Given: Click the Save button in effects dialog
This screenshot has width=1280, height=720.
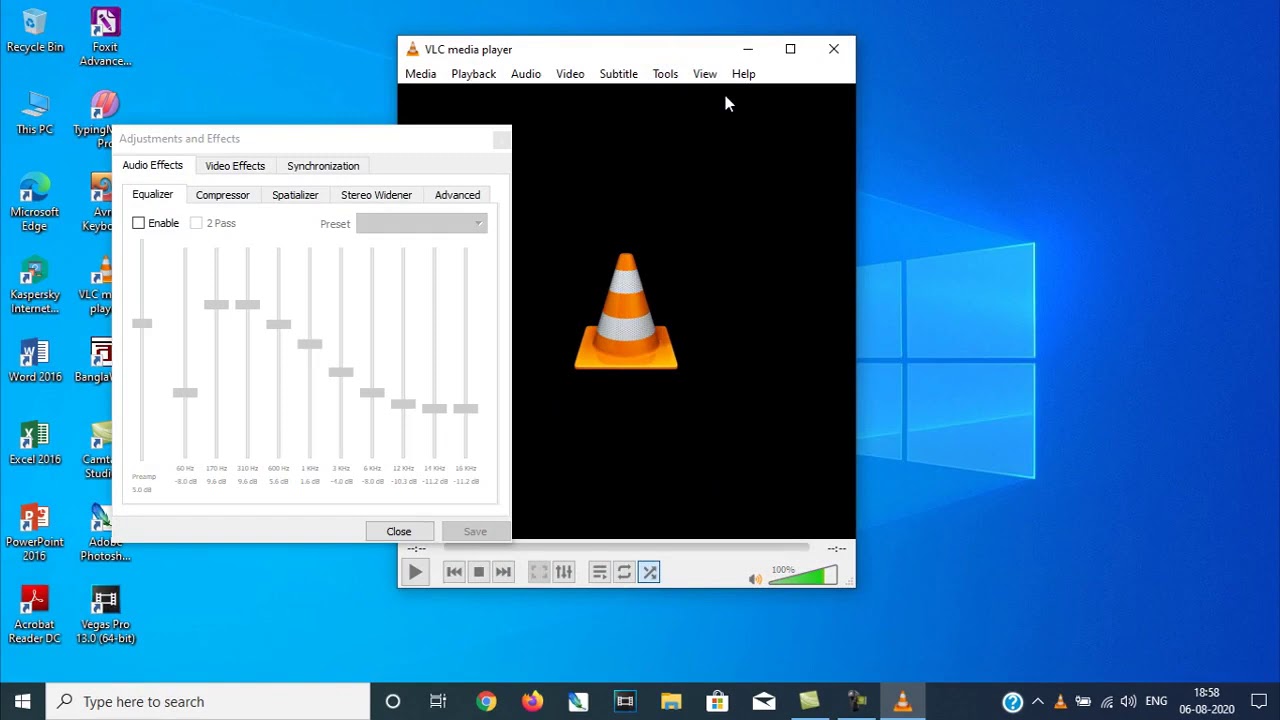Looking at the screenshot, I should 475,531.
